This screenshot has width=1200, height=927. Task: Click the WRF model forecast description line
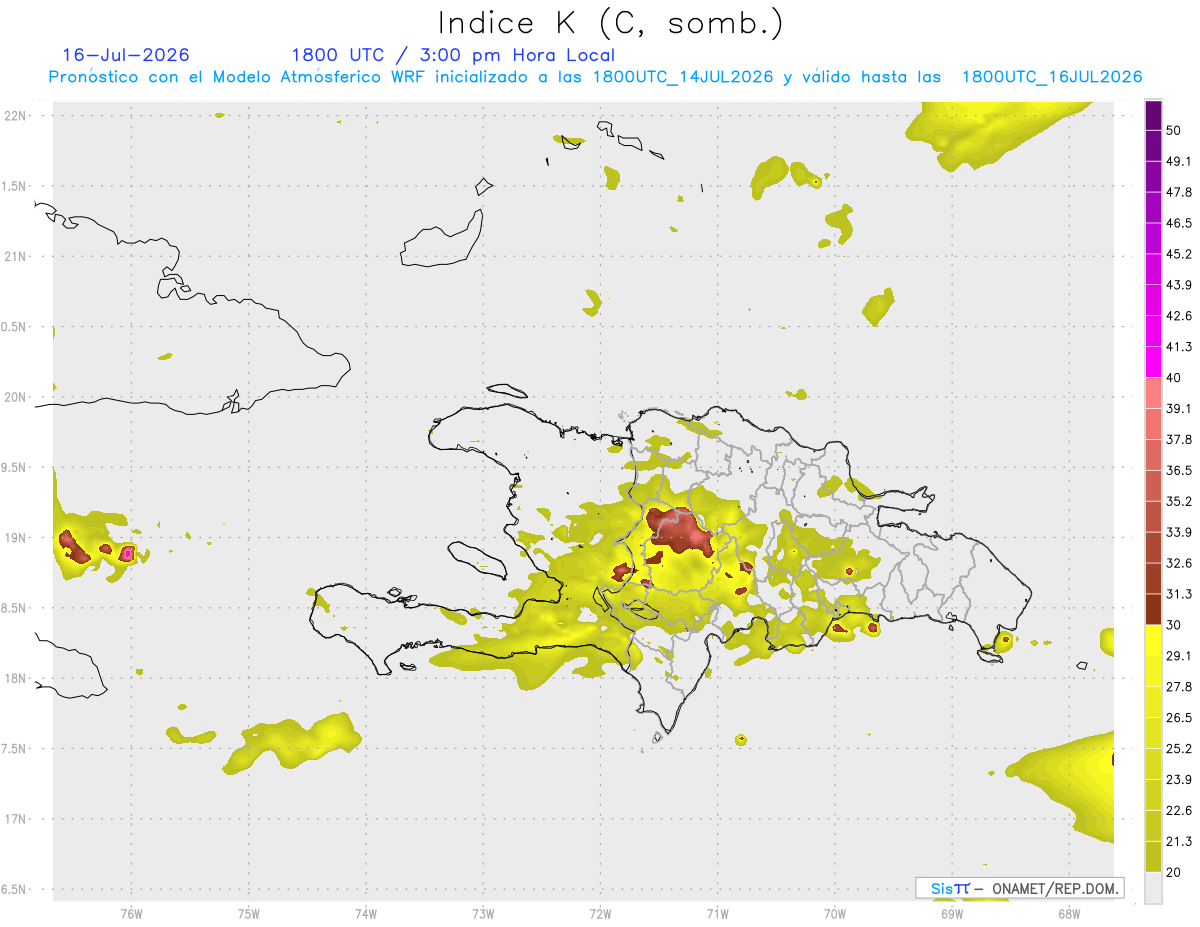[595, 77]
